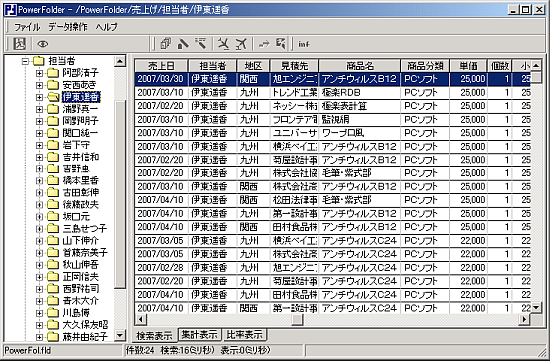The height and width of the screenshot is (361, 550).
Task: Select the 正岡信夫 folder in tree
Action: pos(80,277)
